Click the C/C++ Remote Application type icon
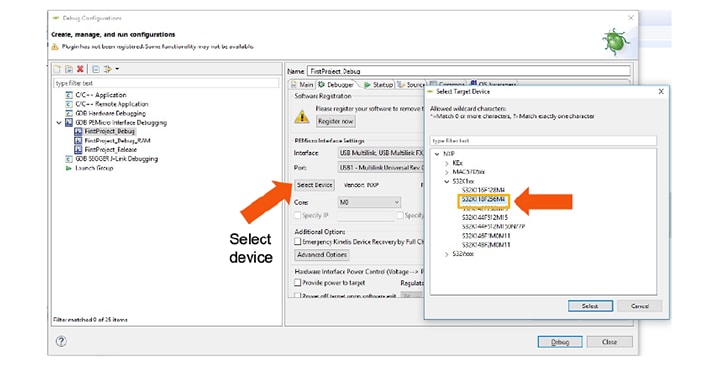The image size is (720, 365). (69, 104)
